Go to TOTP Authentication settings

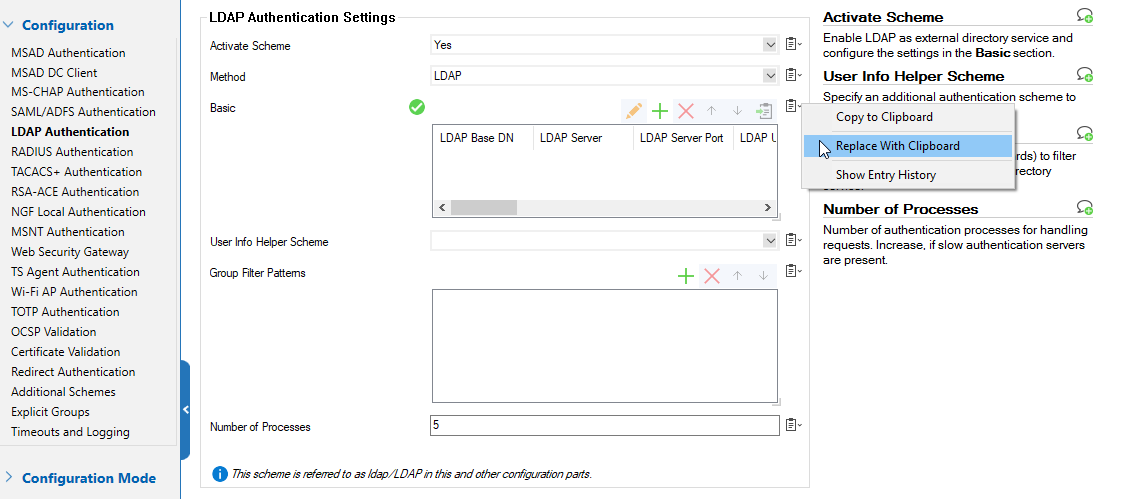click(65, 312)
